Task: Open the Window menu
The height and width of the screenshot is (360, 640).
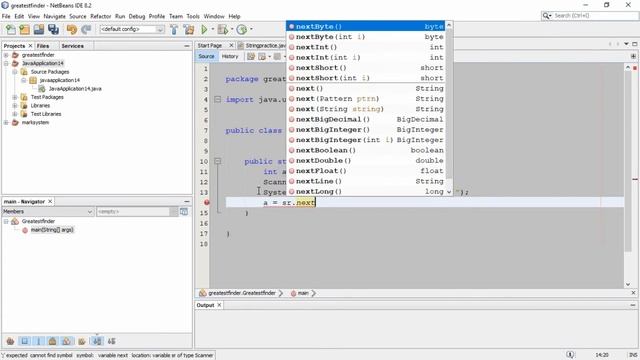Action: pos(214,16)
